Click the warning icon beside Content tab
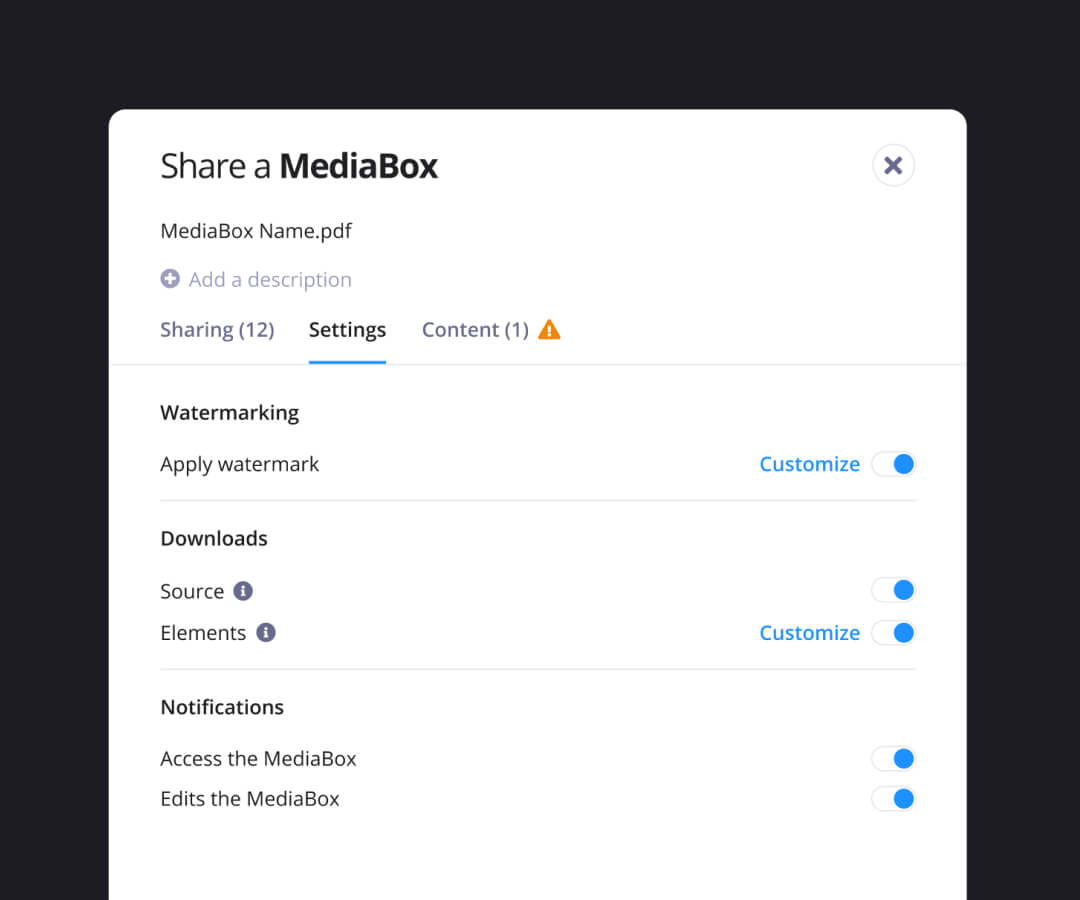This screenshot has height=900, width=1080. [549, 329]
